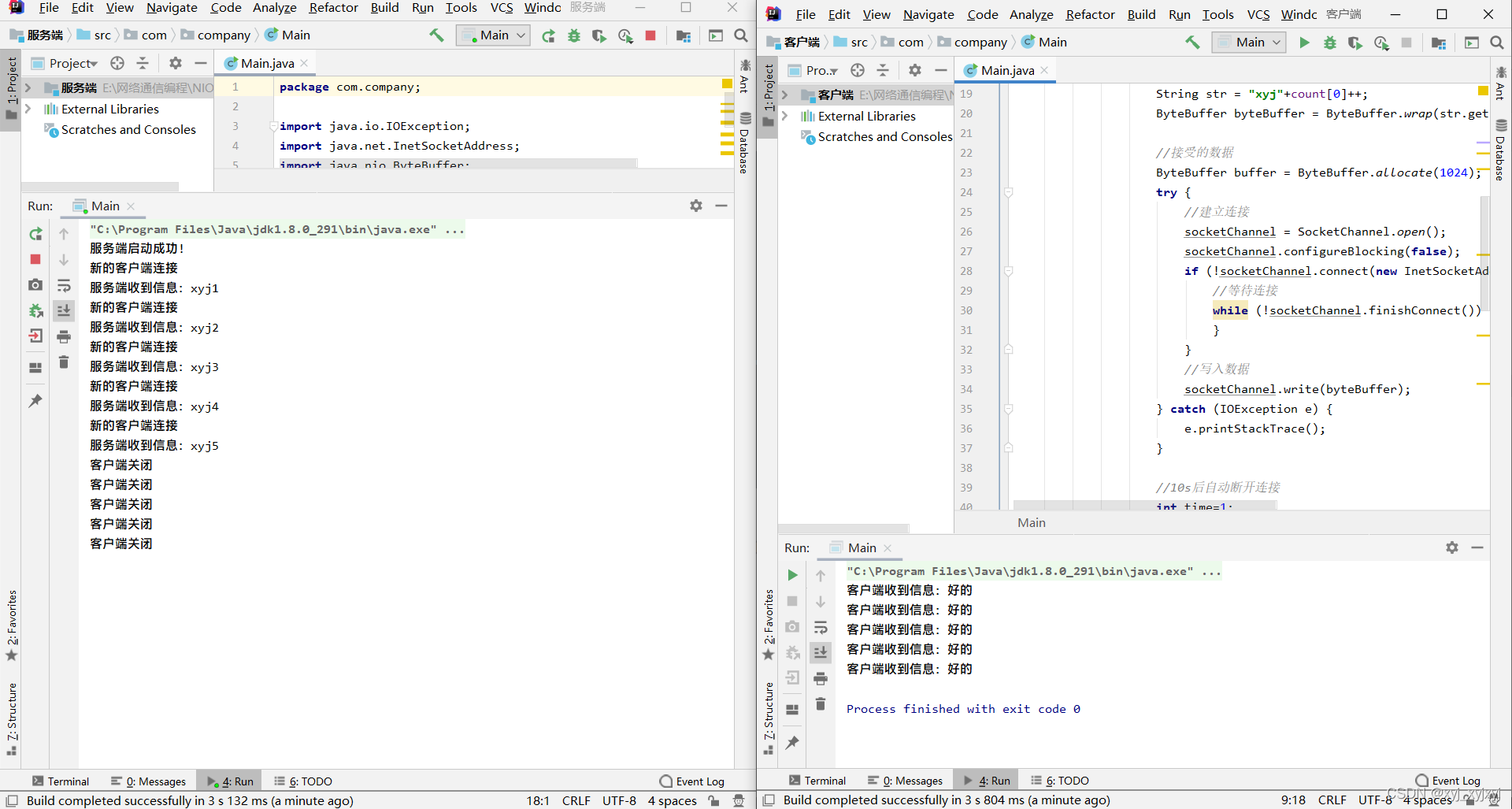Click right editor horizontal scrollbar

[x=1145, y=505]
